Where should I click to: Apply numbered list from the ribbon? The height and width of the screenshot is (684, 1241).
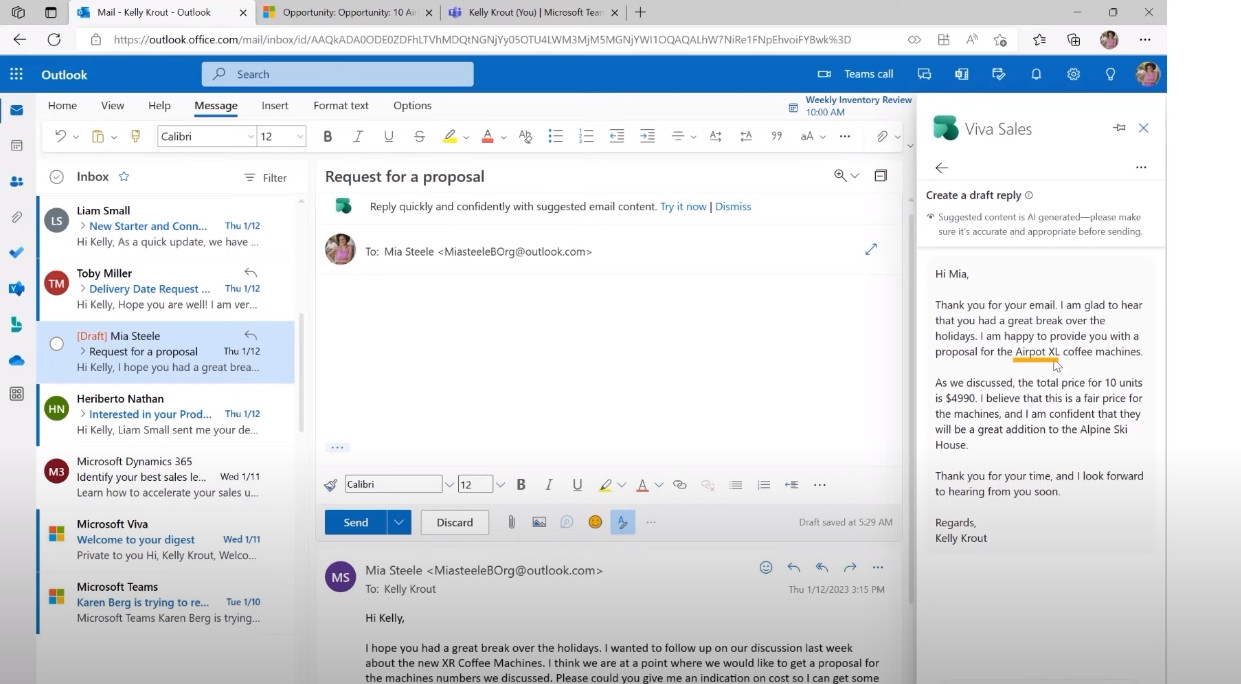tap(586, 136)
